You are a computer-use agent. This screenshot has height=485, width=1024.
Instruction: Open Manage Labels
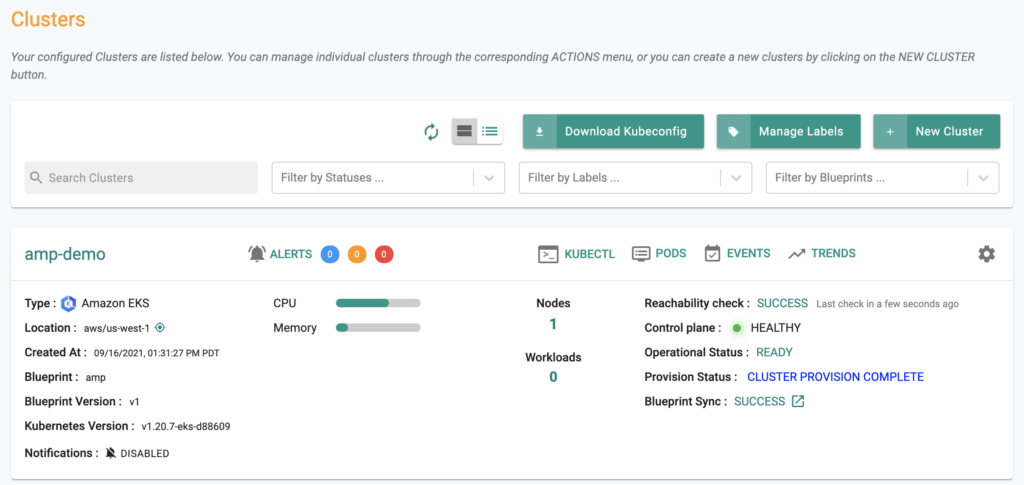[x=788, y=131]
